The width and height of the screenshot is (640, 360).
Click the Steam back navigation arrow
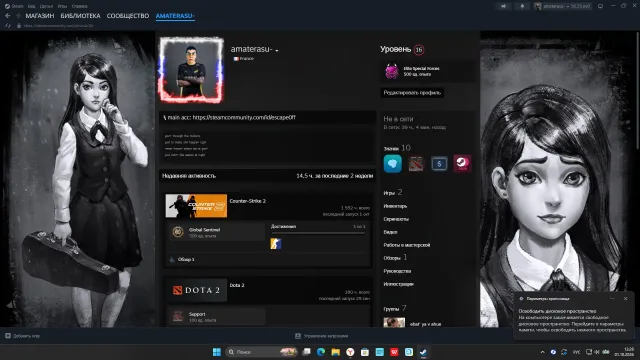(x=7, y=16)
